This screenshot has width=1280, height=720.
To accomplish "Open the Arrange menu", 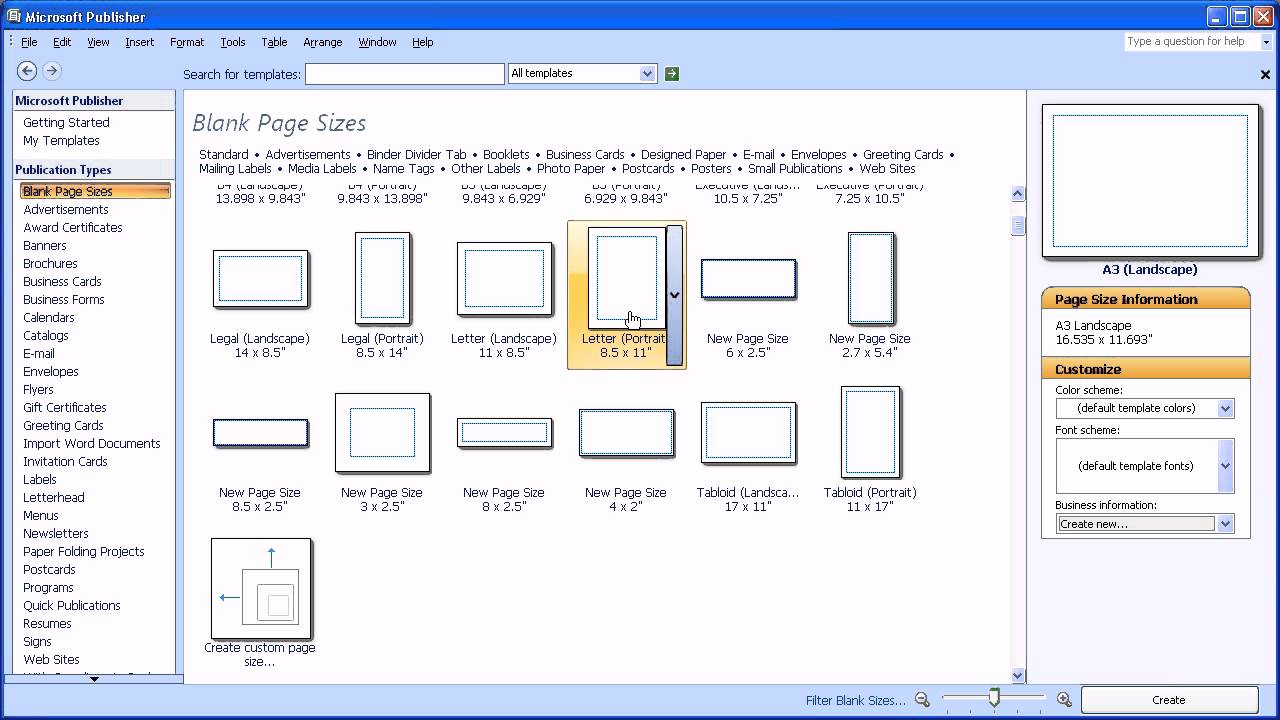I will 323,42.
